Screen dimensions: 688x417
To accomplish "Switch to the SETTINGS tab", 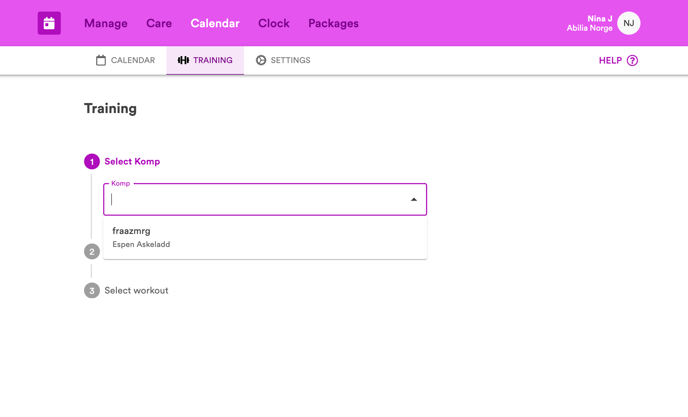I will pyautogui.click(x=283, y=60).
